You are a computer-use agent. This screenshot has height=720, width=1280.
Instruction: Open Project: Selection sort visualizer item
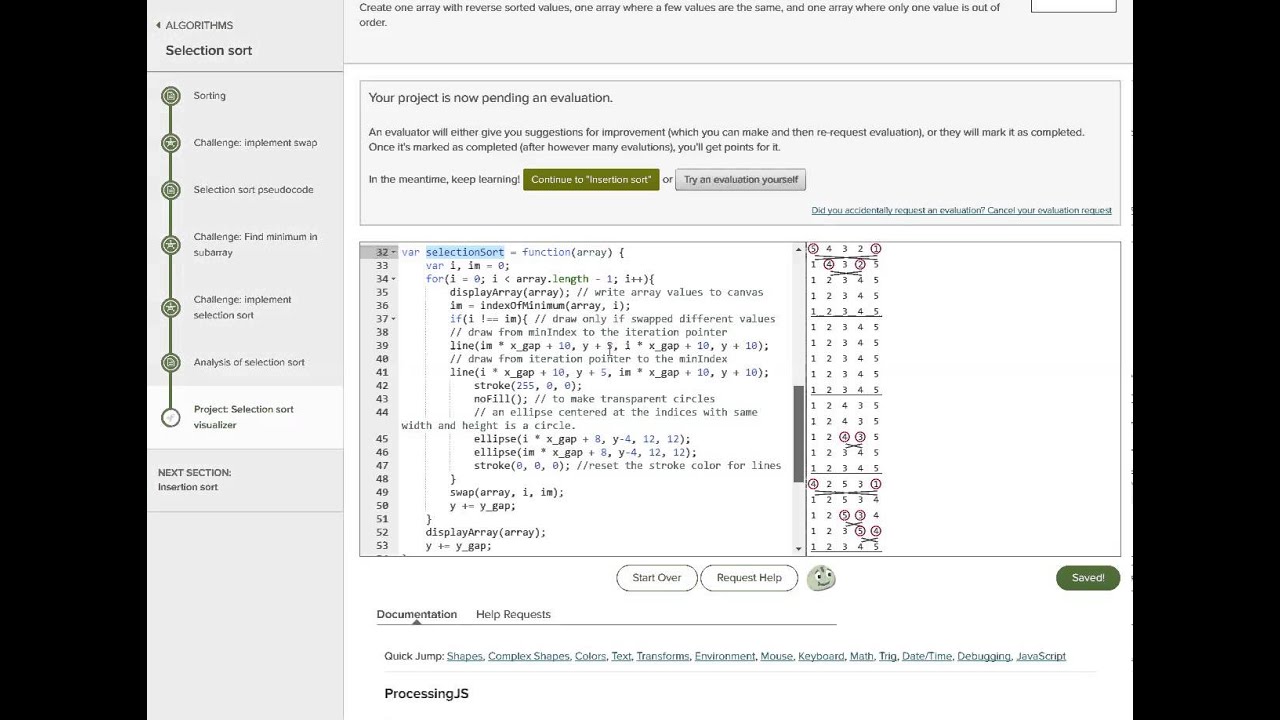pos(244,417)
